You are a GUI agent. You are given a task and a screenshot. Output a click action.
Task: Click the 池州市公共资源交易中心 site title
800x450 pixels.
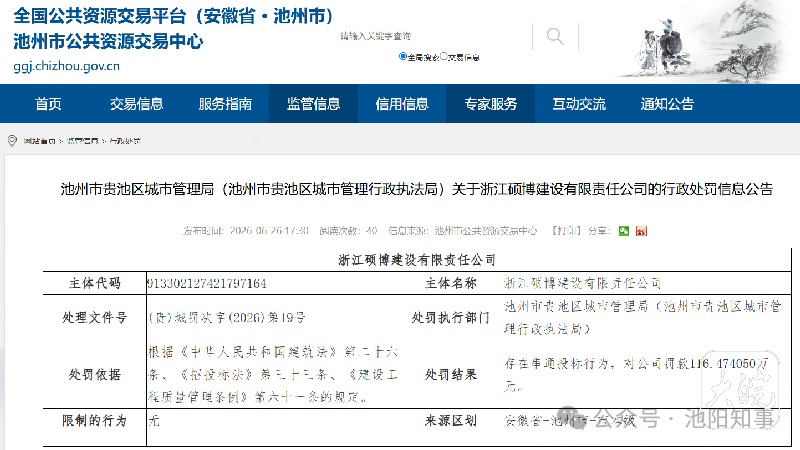click(x=108, y=41)
